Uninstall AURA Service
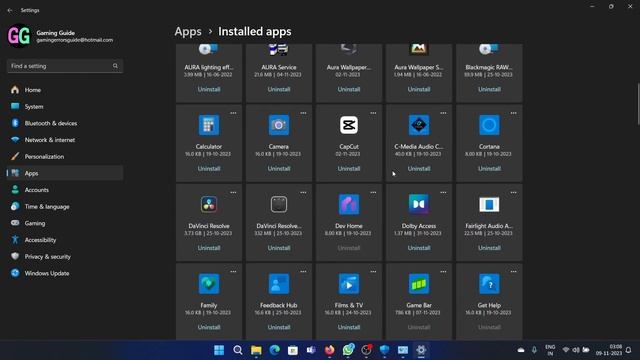 pos(279,89)
